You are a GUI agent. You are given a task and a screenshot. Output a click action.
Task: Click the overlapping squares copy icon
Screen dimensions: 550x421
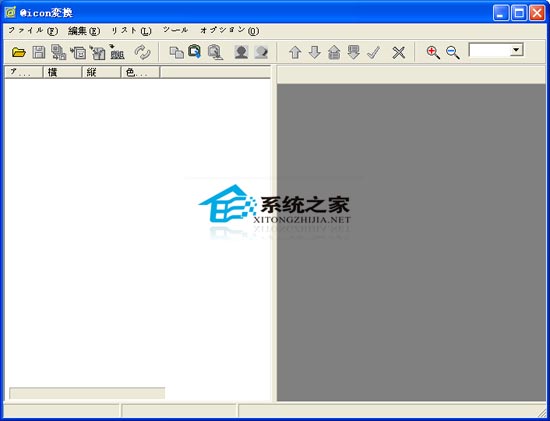tap(176, 53)
